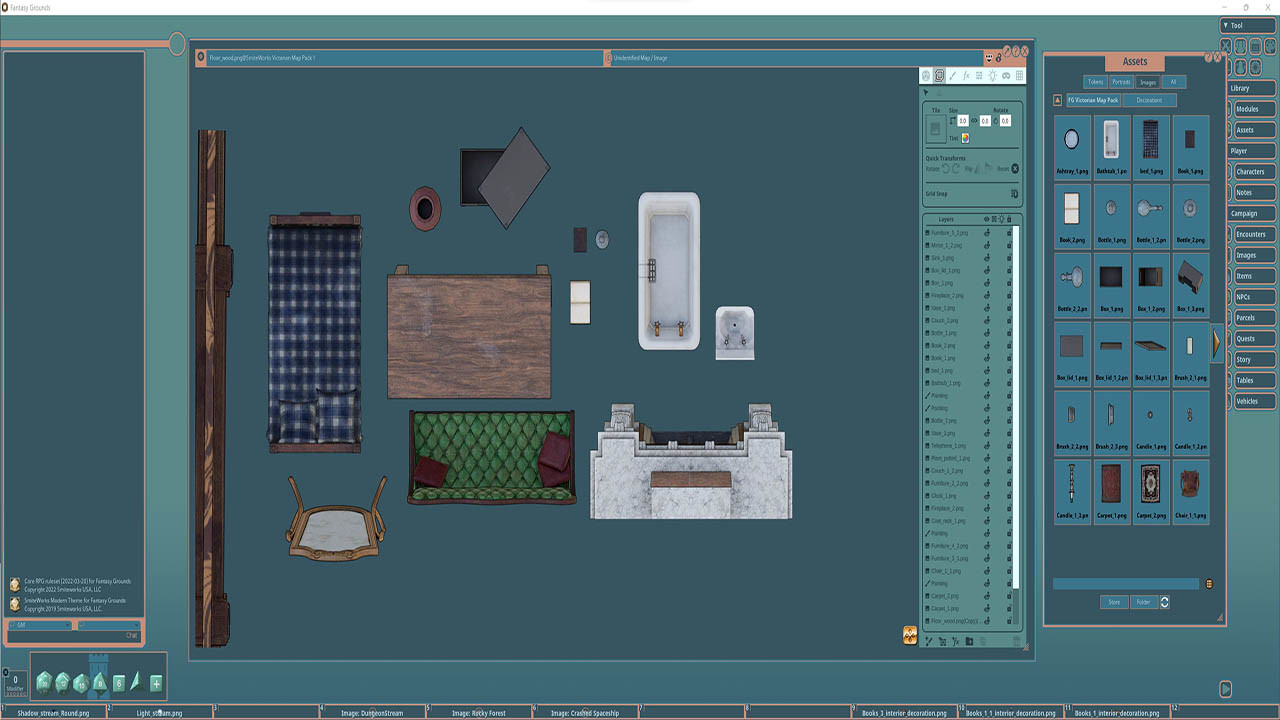The image size is (1280, 720).
Task: Open the Tint color swatch picker
Action: 965,138
